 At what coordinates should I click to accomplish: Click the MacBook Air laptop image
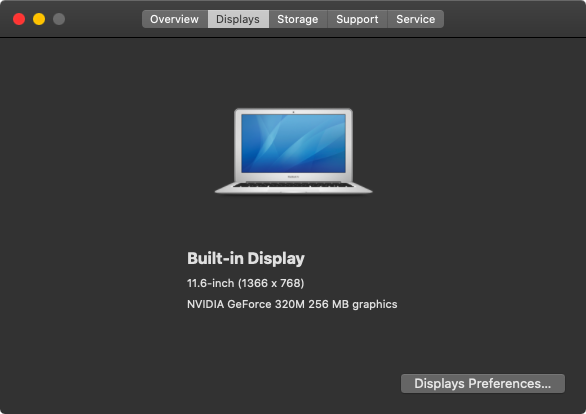coord(293,151)
